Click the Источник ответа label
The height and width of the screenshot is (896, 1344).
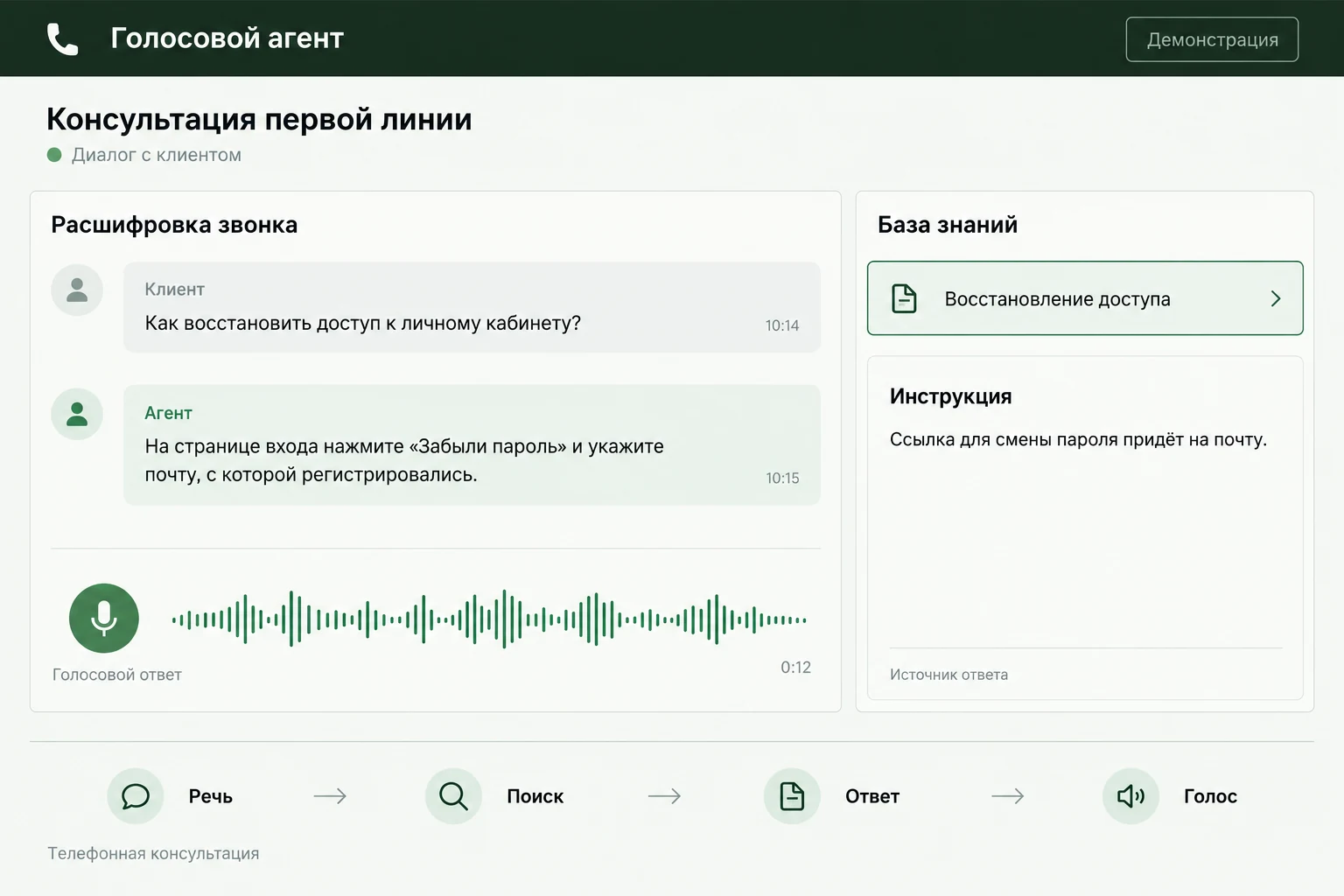point(948,675)
